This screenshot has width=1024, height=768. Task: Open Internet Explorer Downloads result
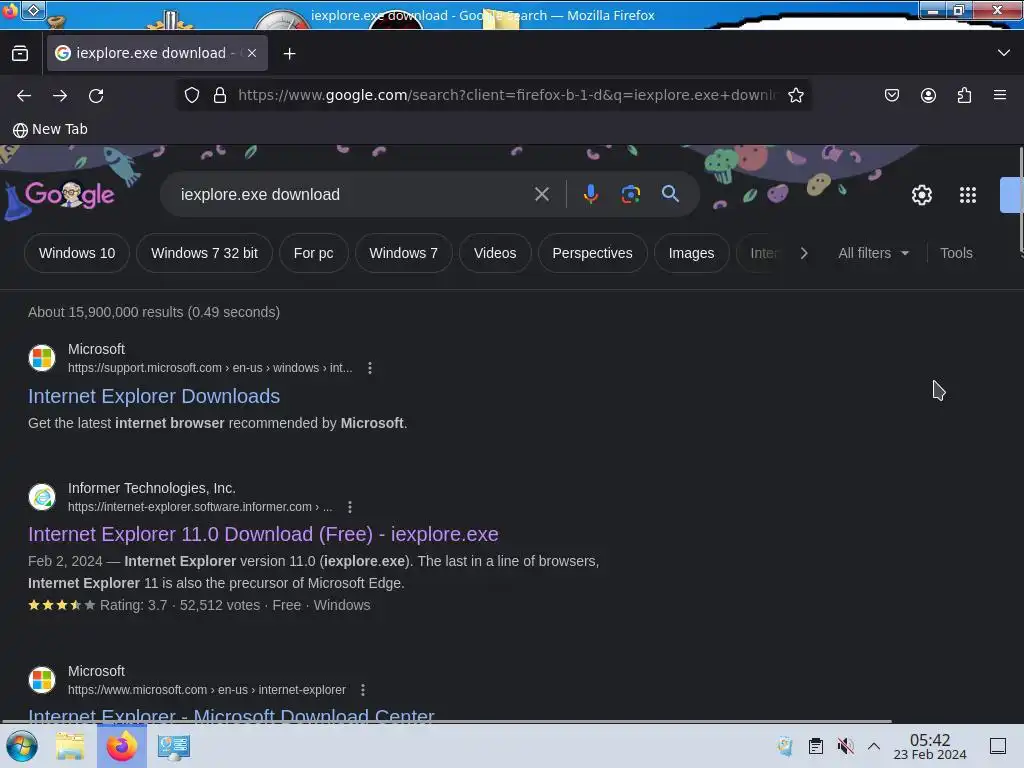tap(154, 396)
